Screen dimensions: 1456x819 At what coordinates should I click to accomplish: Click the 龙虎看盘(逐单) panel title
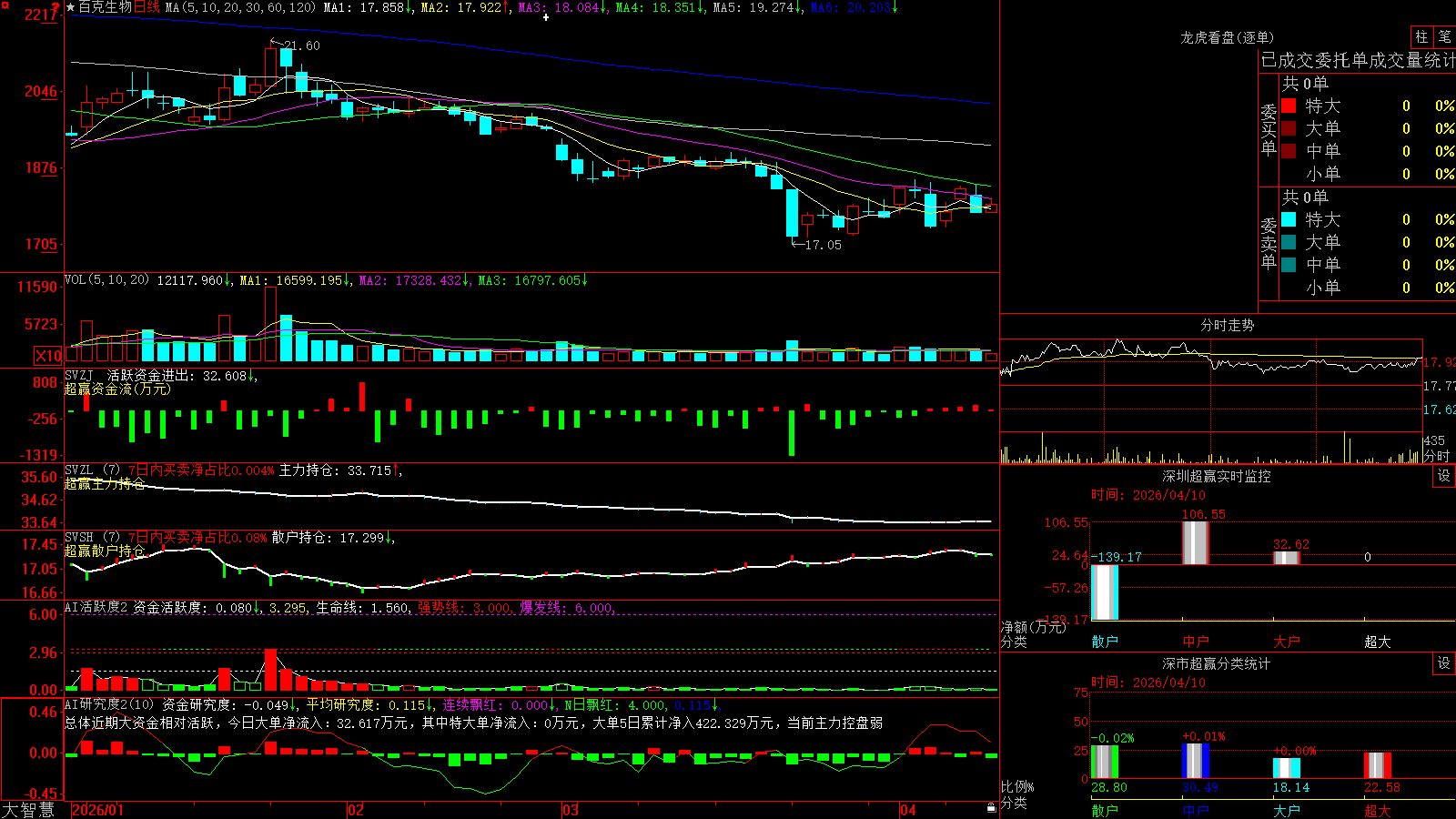(1227, 37)
